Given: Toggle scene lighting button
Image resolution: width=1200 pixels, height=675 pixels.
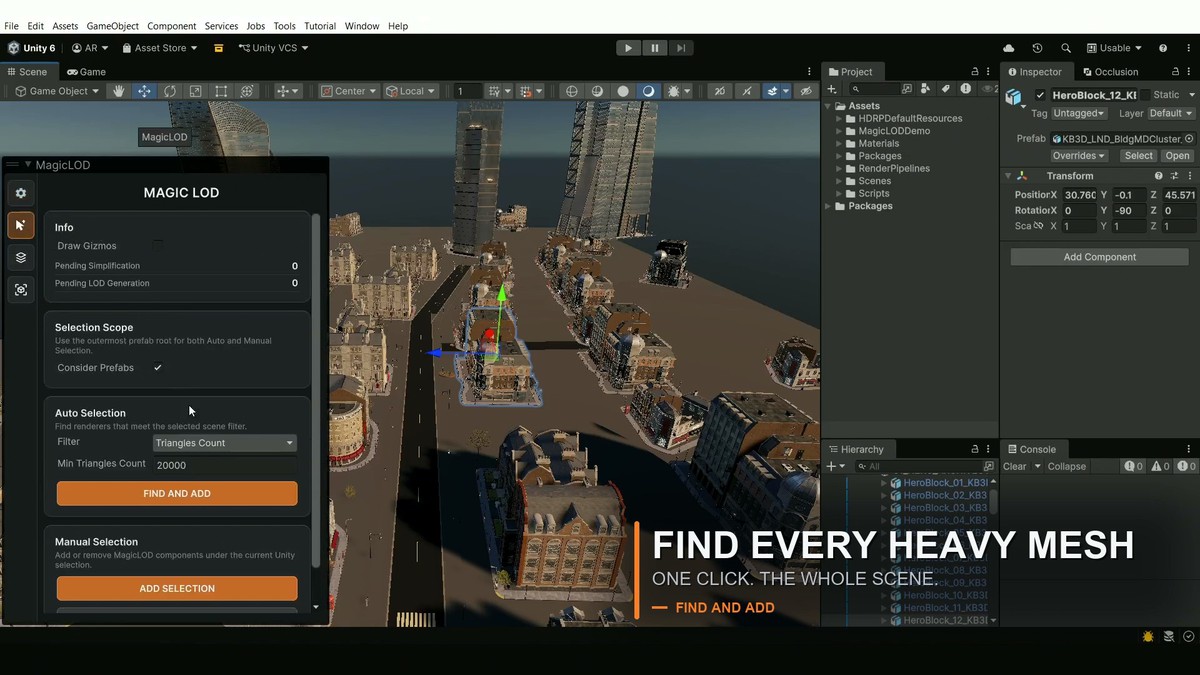Looking at the screenshot, I should (x=648, y=91).
